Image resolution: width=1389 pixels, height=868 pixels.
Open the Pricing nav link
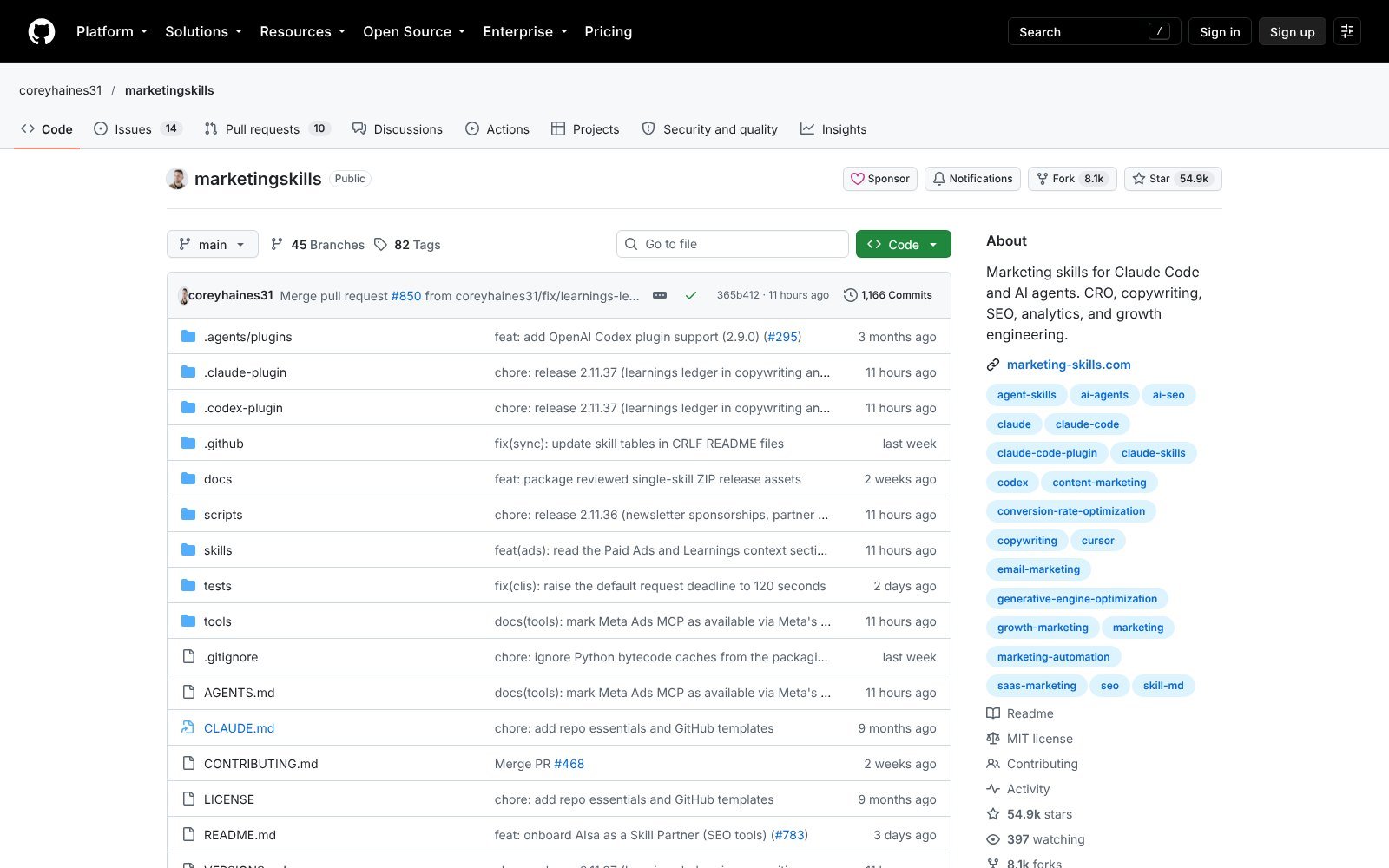[608, 31]
